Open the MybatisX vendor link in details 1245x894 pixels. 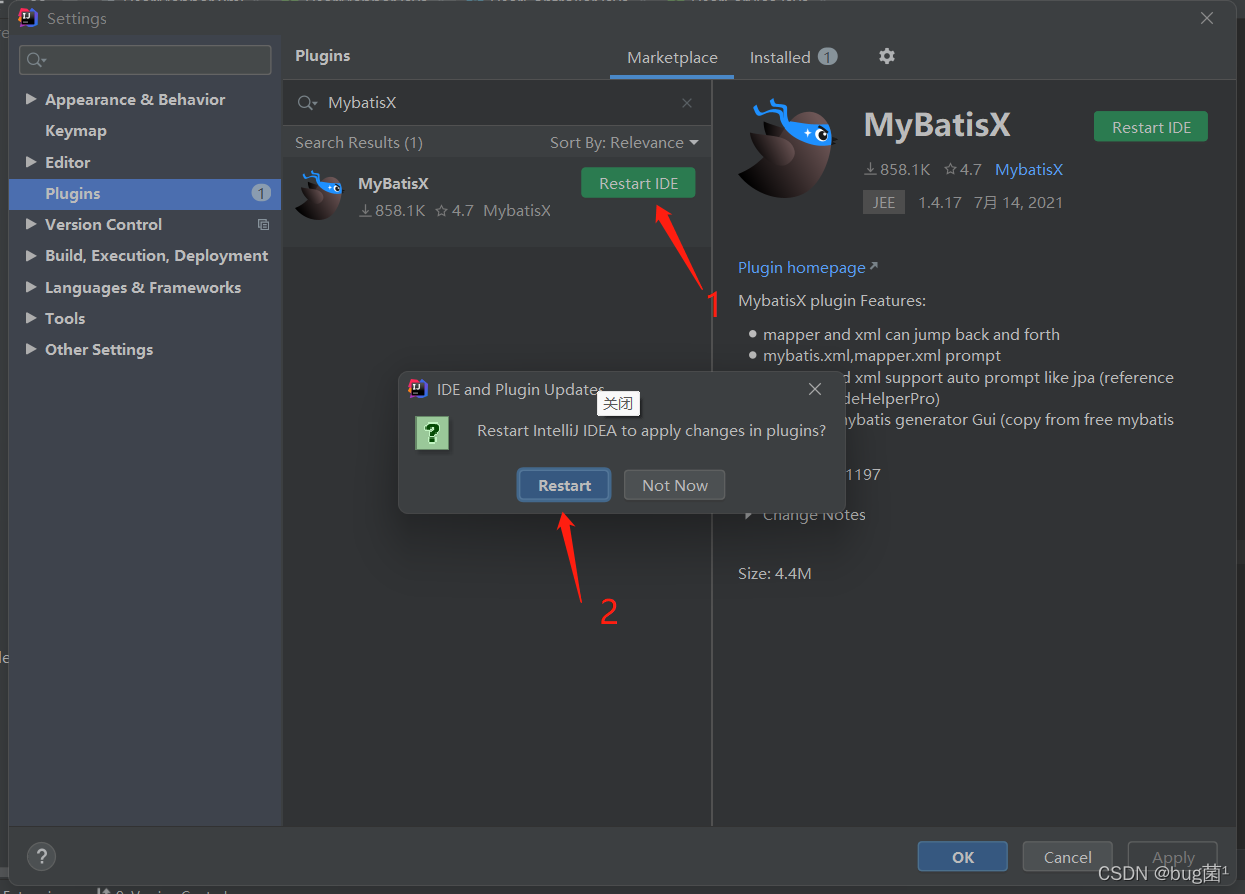(x=1029, y=170)
